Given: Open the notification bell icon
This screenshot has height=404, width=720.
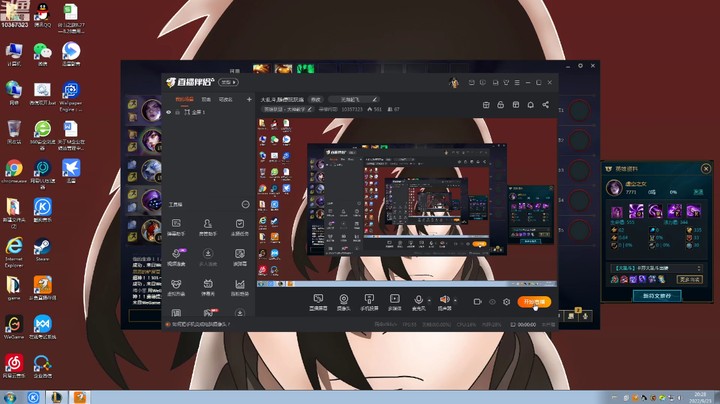Looking at the screenshot, I should [x=530, y=105].
